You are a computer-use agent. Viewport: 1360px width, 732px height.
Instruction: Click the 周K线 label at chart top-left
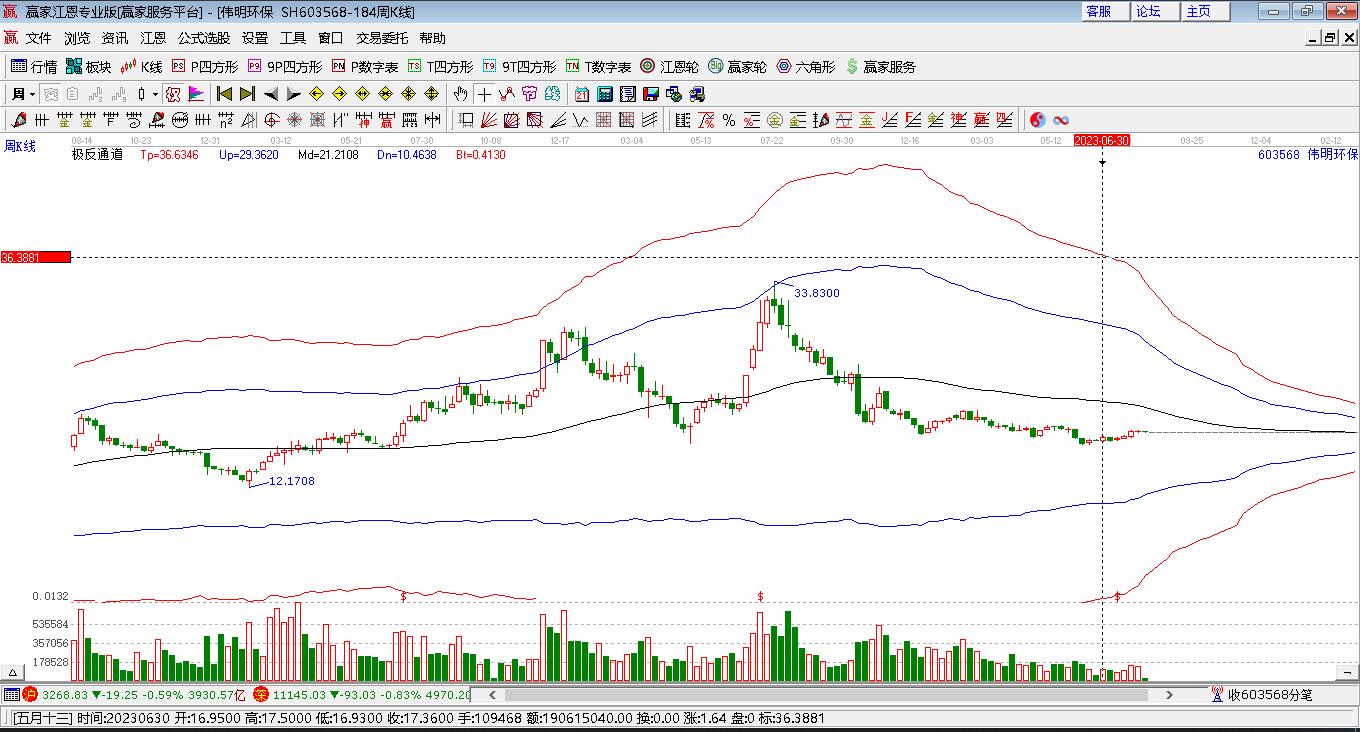tap(20, 147)
